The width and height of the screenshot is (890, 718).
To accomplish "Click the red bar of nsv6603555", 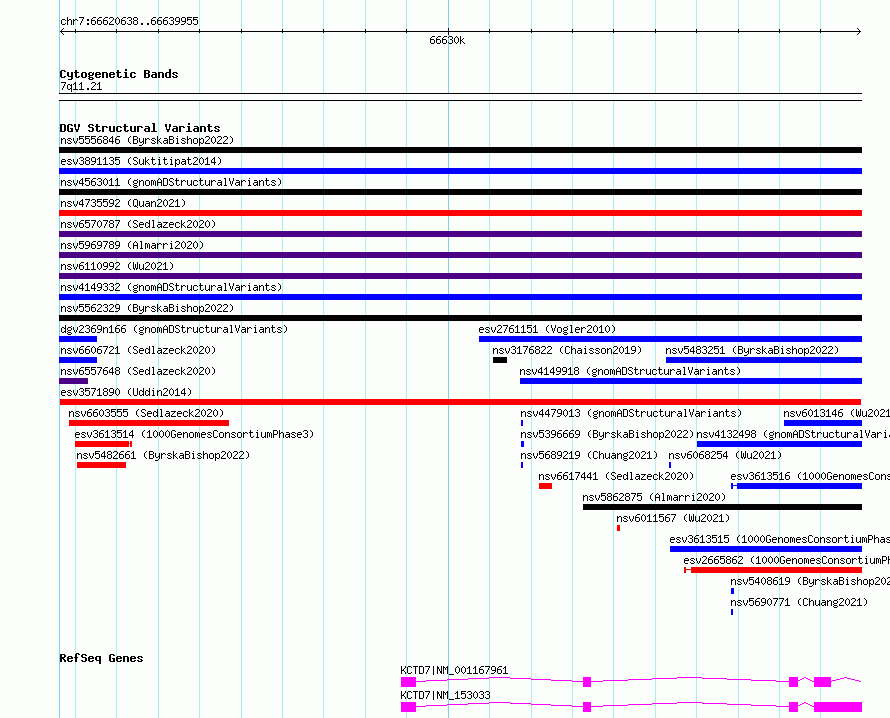I will (149, 423).
